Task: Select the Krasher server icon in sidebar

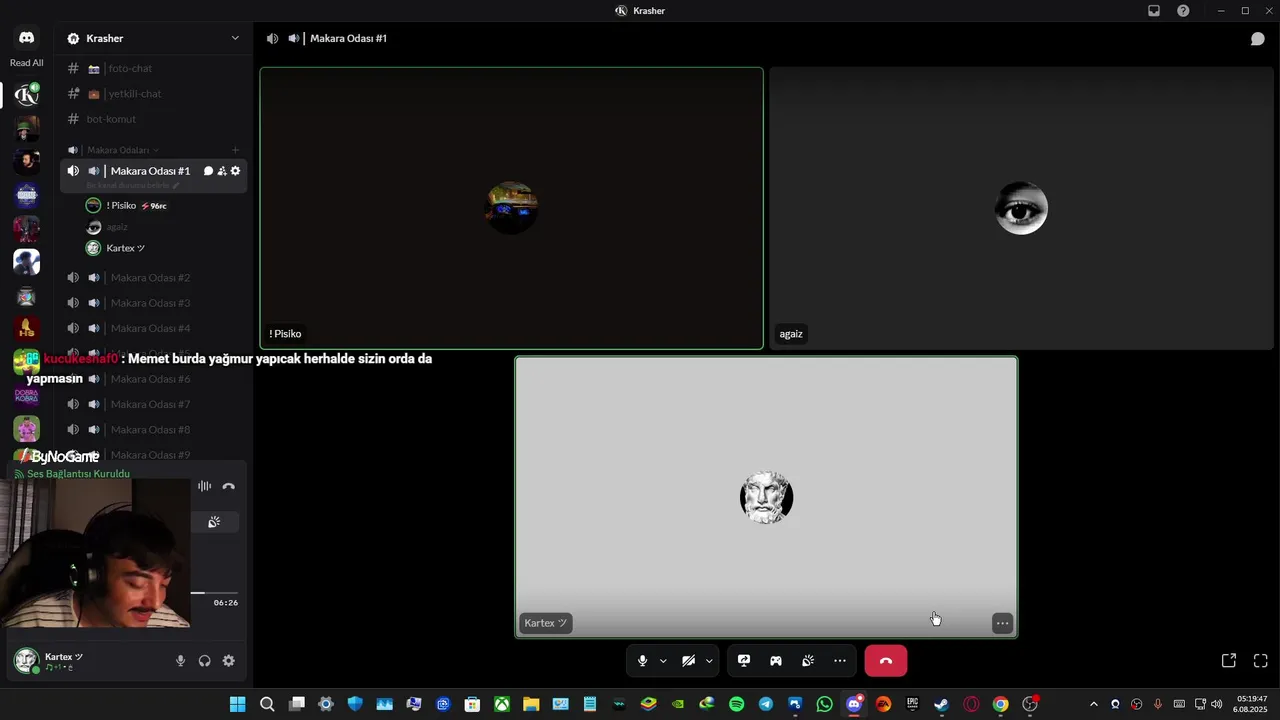Action: [27, 95]
